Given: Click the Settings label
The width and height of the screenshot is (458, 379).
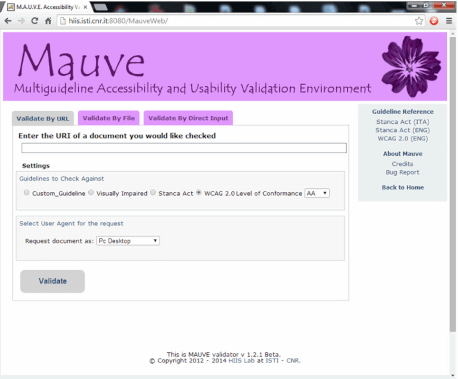Looking at the screenshot, I should [36, 166].
